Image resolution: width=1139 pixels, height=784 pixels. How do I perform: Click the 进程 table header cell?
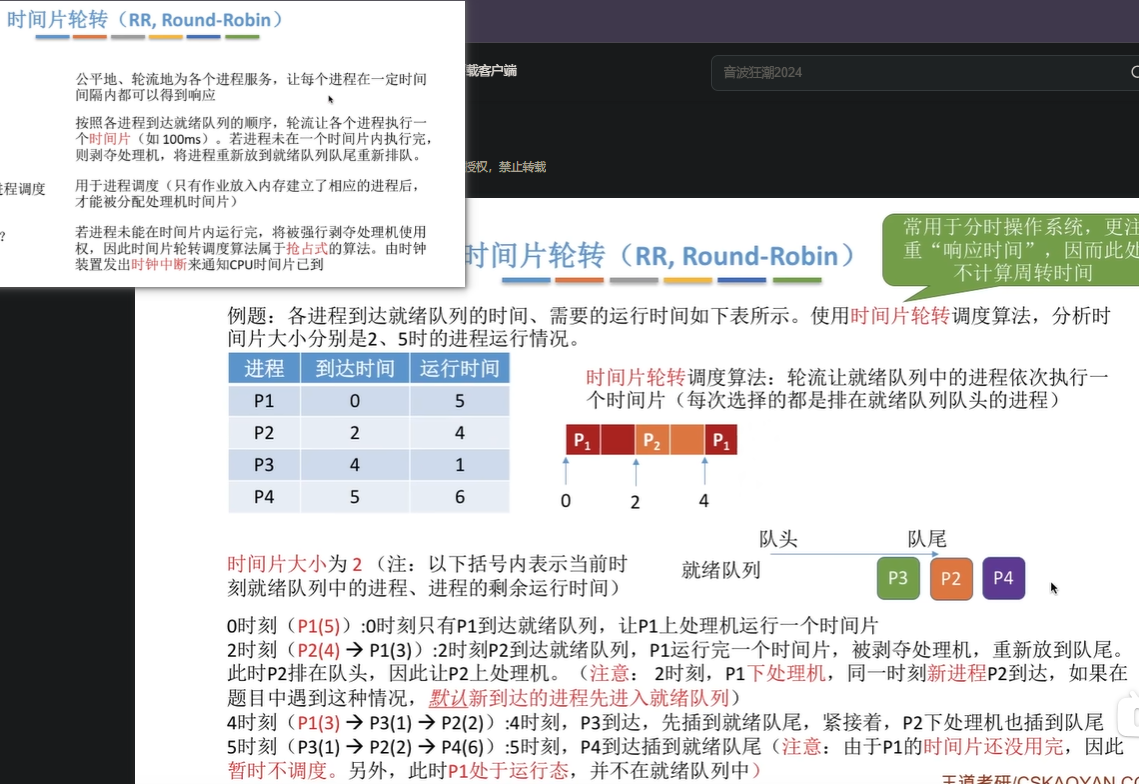point(264,368)
